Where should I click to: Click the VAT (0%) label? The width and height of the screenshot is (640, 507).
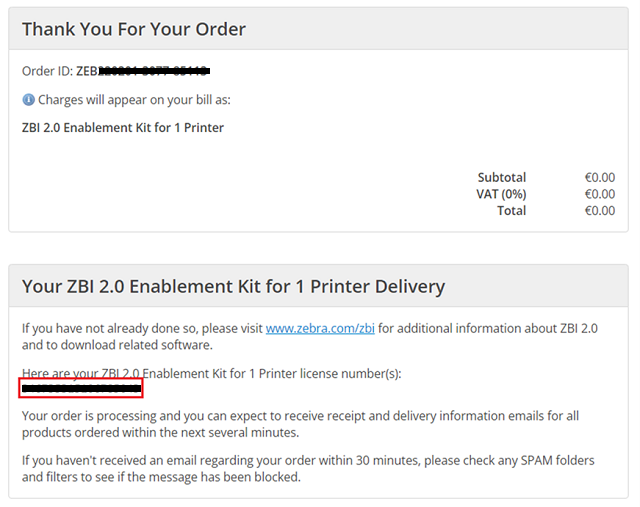pyautogui.click(x=501, y=194)
